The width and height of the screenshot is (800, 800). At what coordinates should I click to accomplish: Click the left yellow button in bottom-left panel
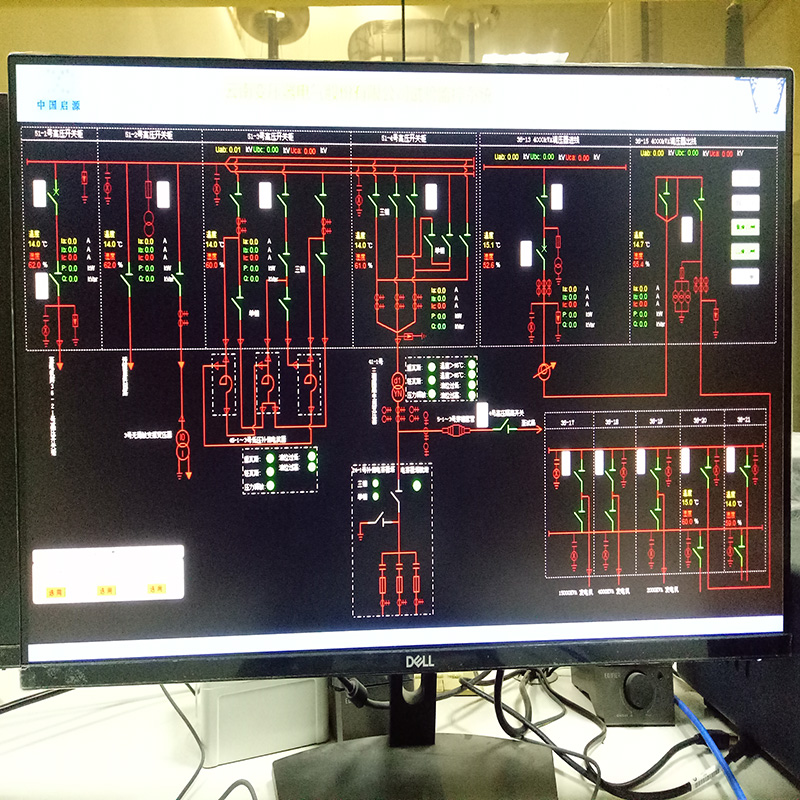click(x=55, y=591)
